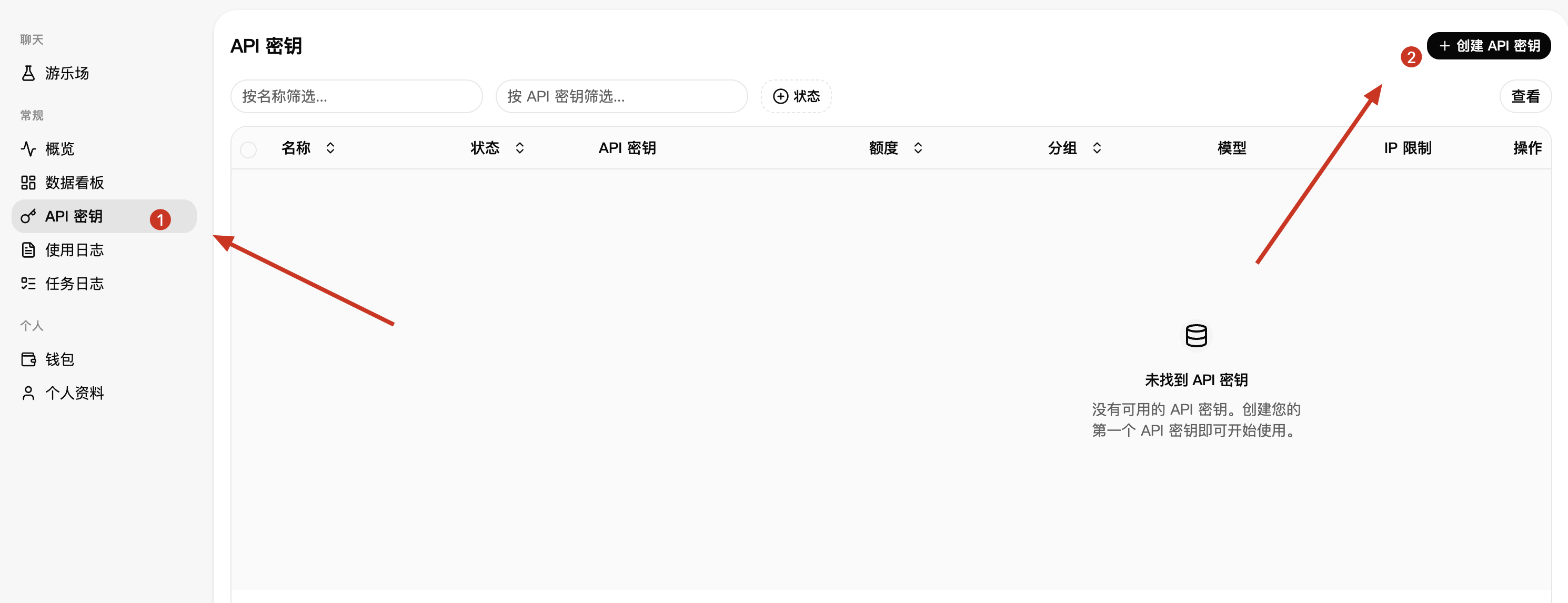Focus the 按名称筛选 input field
1568x603 pixels.
[x=357, y=96]
